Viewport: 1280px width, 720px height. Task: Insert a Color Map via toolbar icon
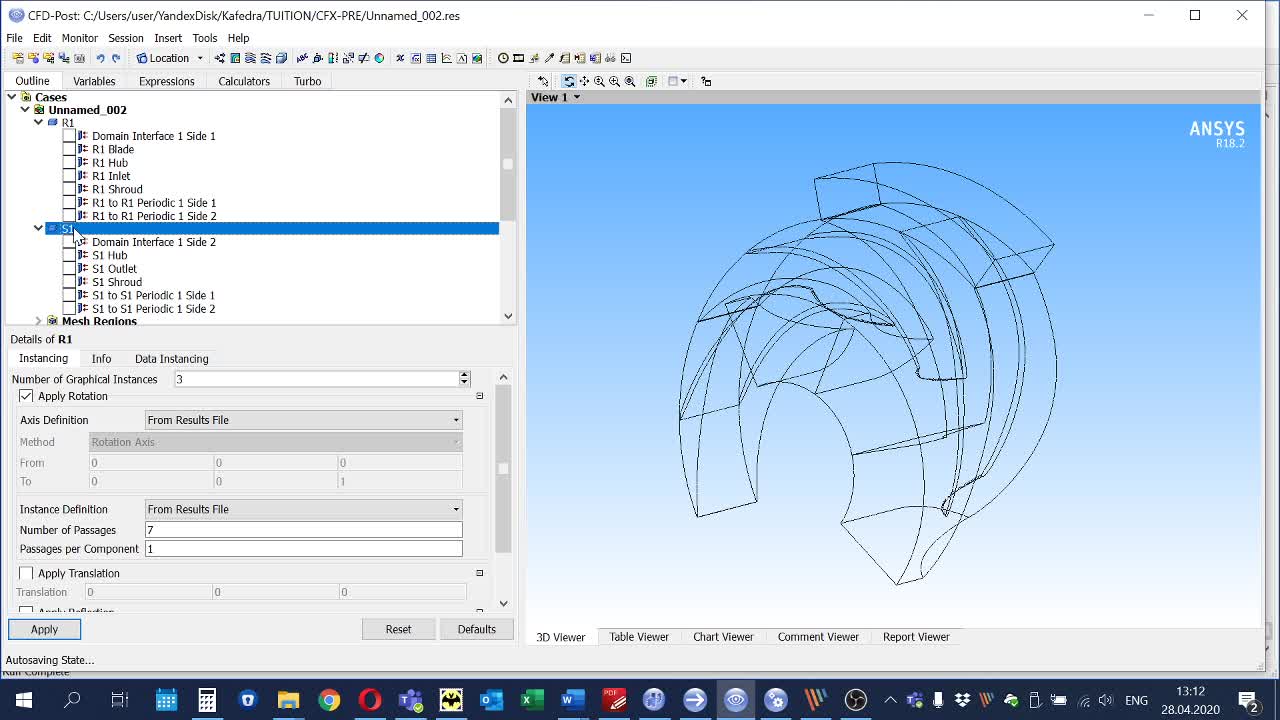point(379,58)
